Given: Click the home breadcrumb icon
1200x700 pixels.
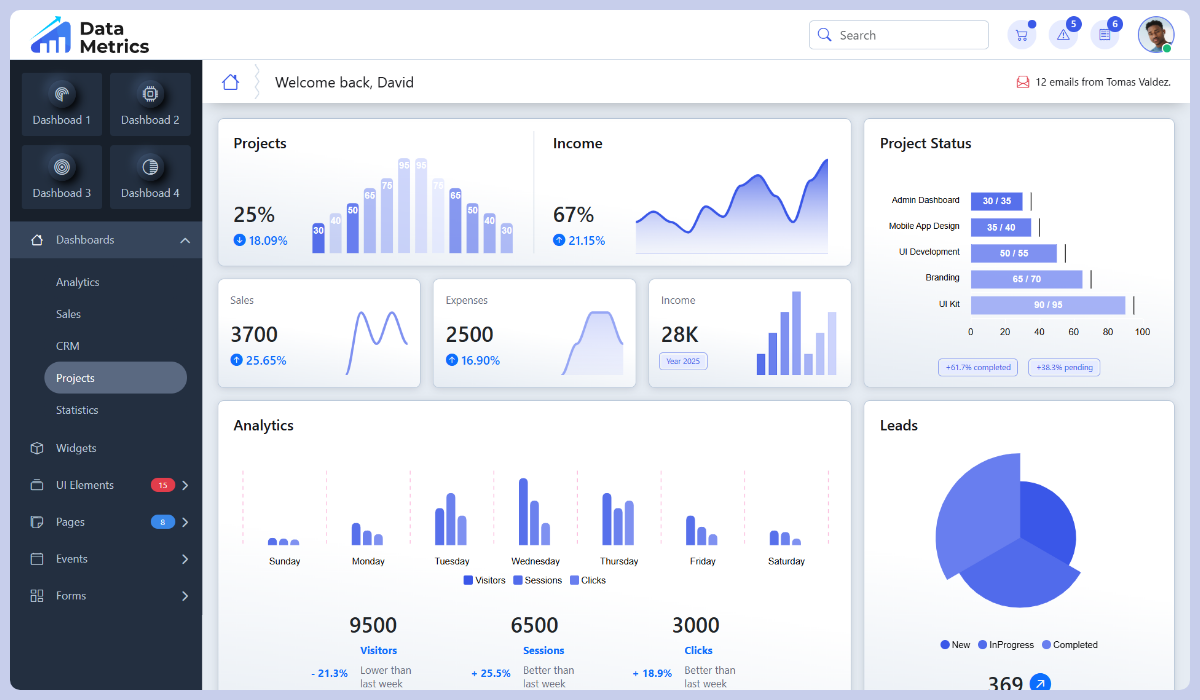Looking at the screenshot, I should pos(231,81).
